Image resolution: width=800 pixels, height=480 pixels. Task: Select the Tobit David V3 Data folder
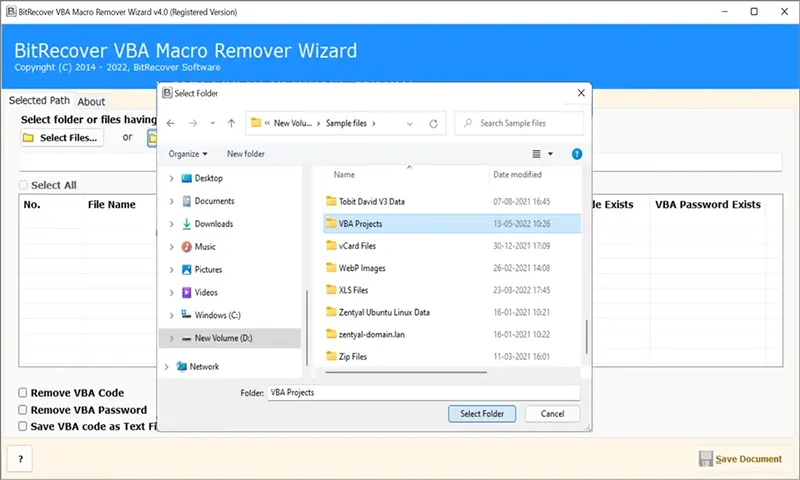(x=365, y=201)
